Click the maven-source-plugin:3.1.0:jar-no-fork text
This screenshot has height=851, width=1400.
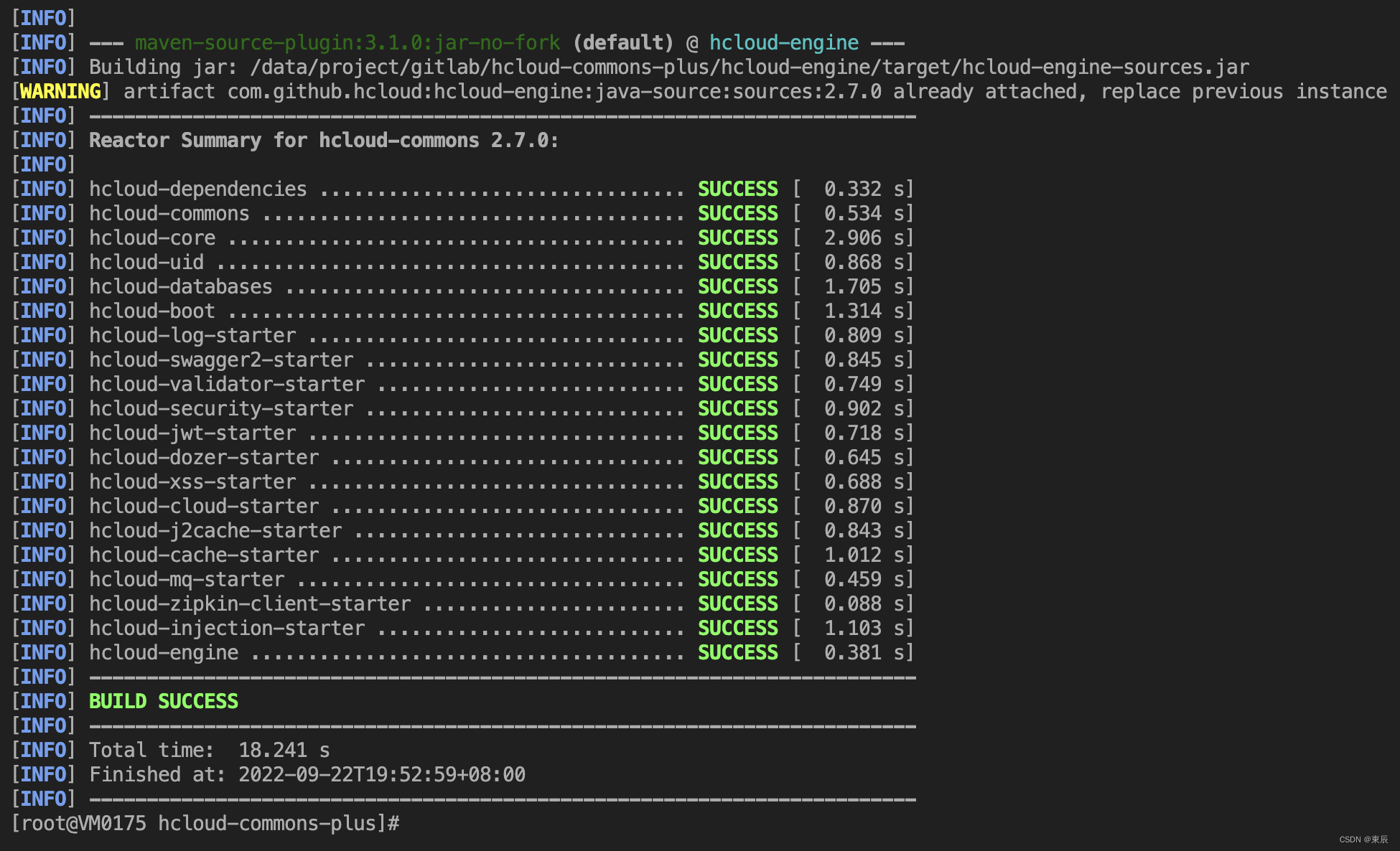347,42
